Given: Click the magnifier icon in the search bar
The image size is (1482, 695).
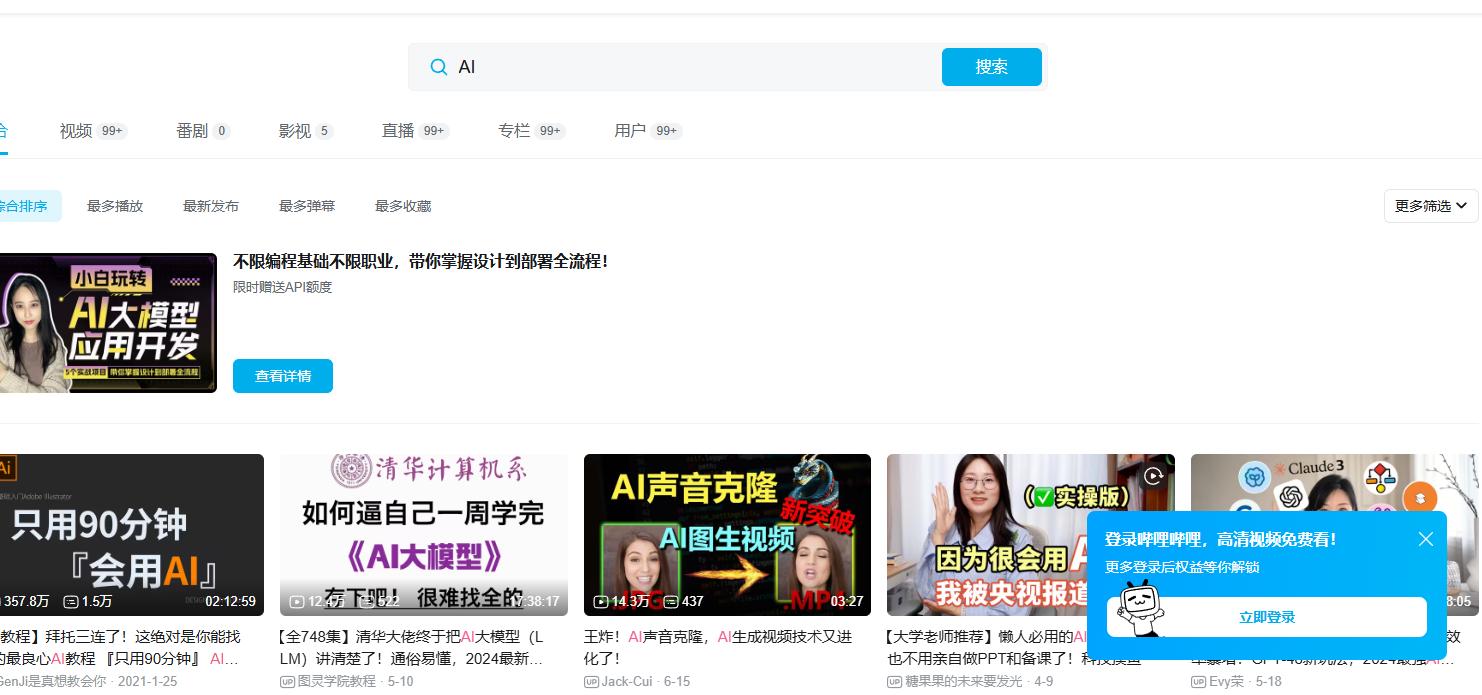Looking at the screenshot, I should [x=439, y=66].
